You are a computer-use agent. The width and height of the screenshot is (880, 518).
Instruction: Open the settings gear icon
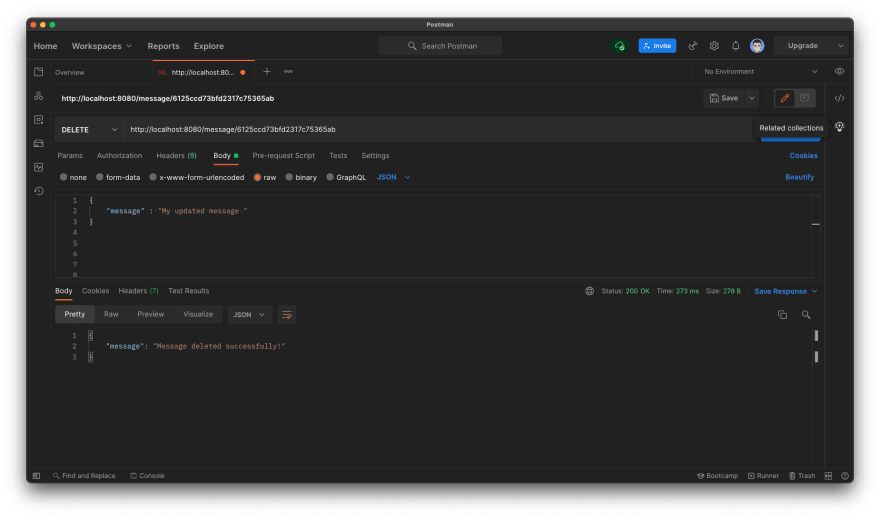click(x=714, y=46)
